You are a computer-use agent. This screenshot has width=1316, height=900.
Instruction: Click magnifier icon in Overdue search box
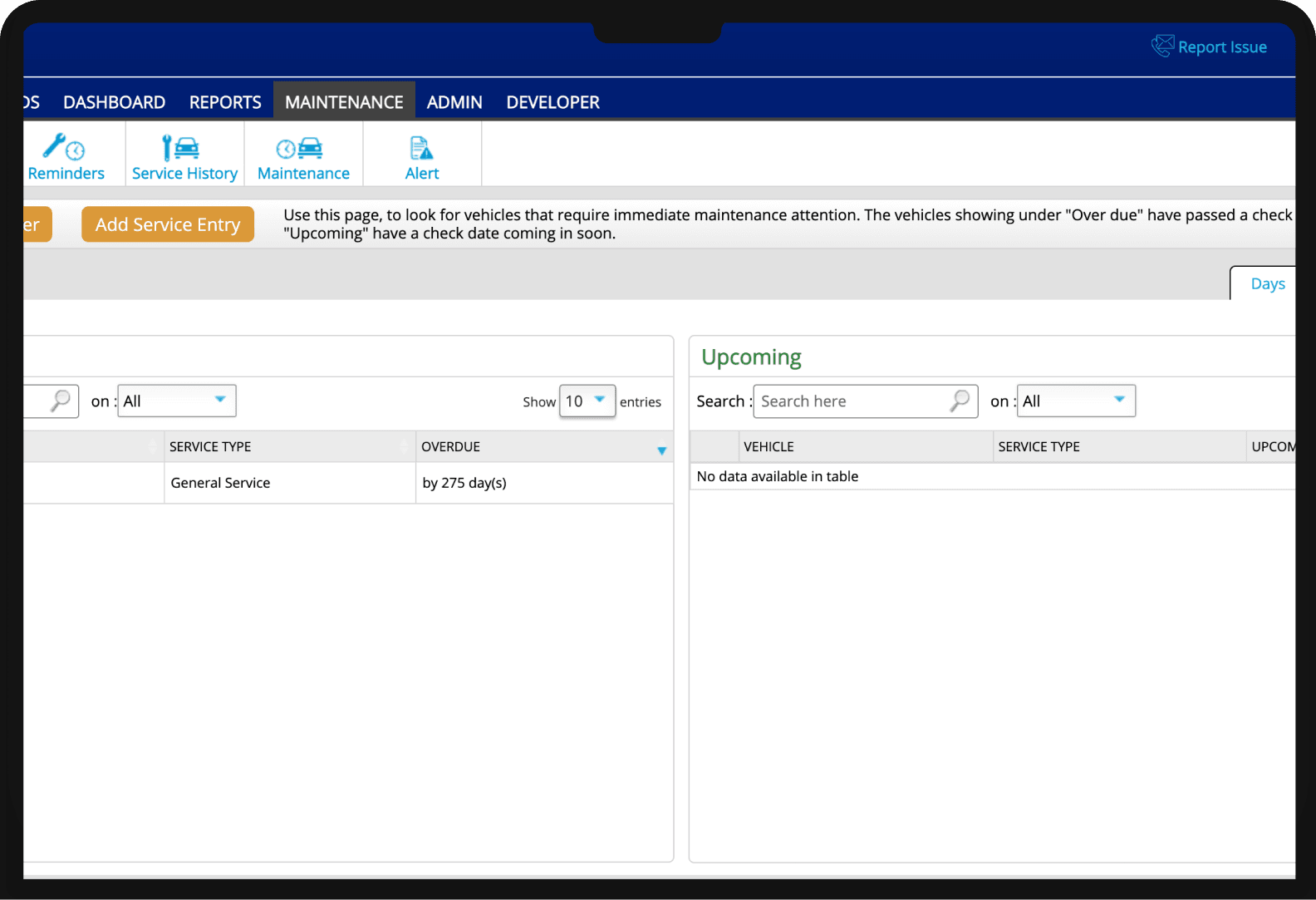click(60, 401)
